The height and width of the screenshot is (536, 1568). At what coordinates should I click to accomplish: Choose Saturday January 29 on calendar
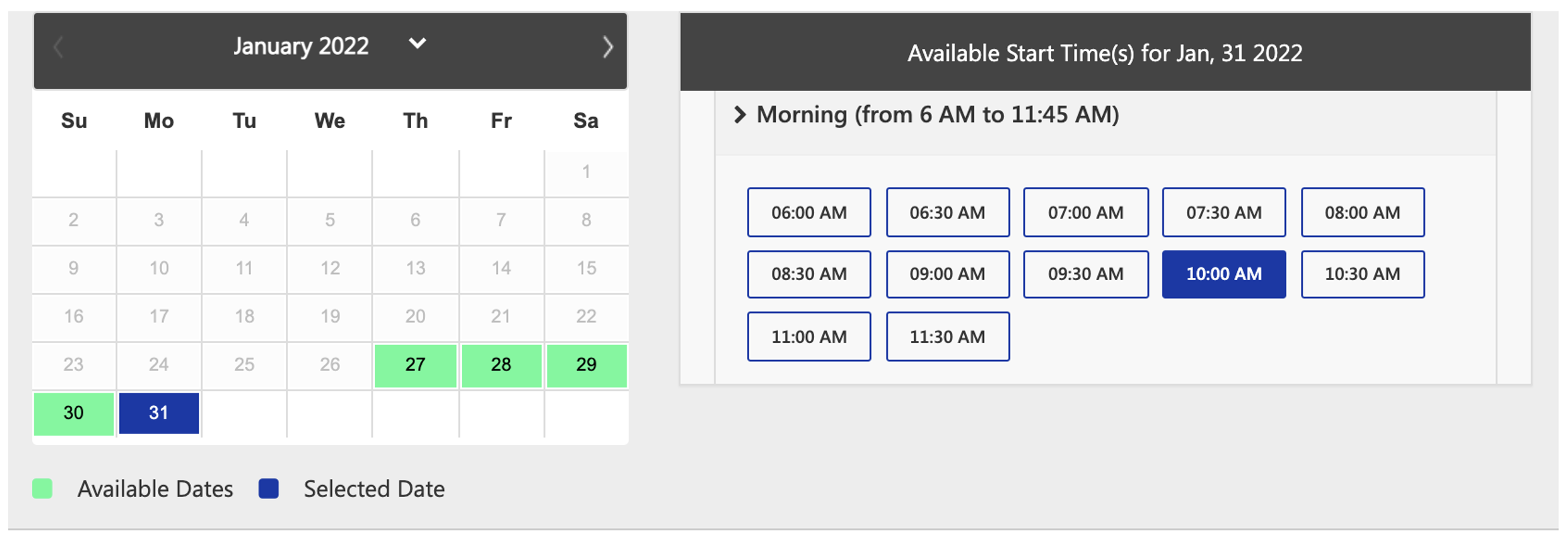[x=586, y=365]
